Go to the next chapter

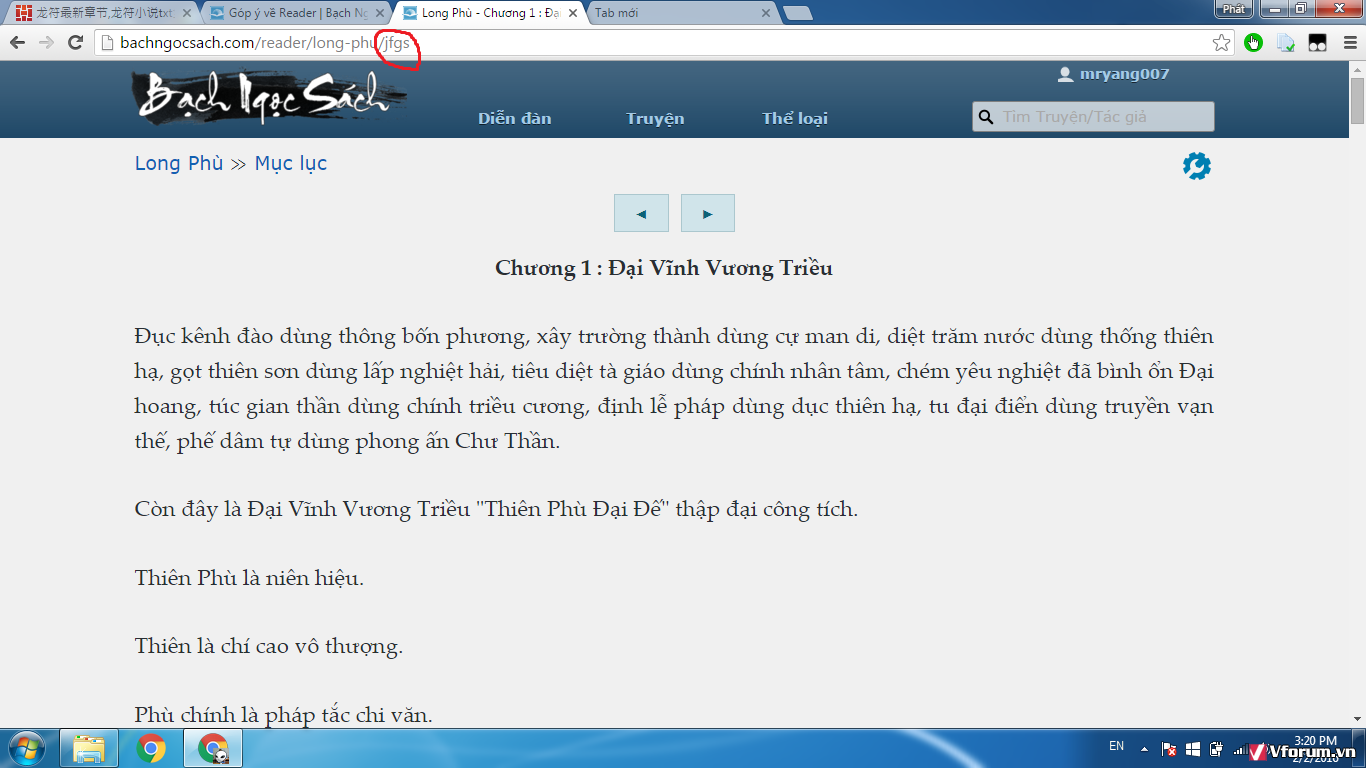(707, 213)
